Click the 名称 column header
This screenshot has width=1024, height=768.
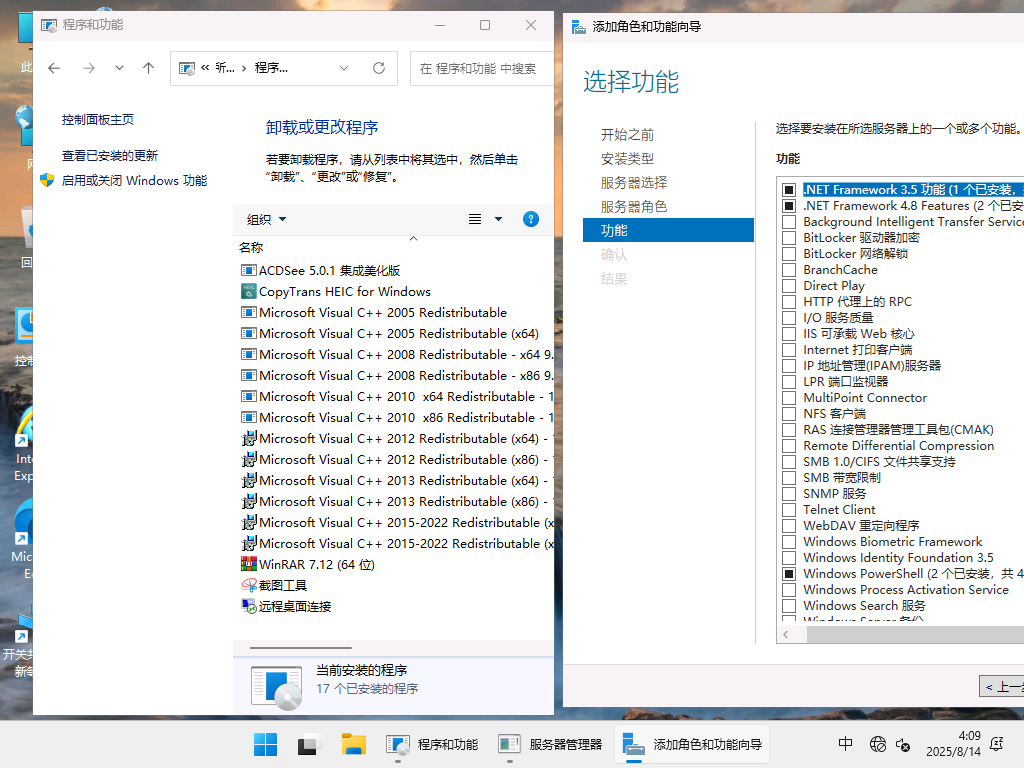[x=251, y=248]
